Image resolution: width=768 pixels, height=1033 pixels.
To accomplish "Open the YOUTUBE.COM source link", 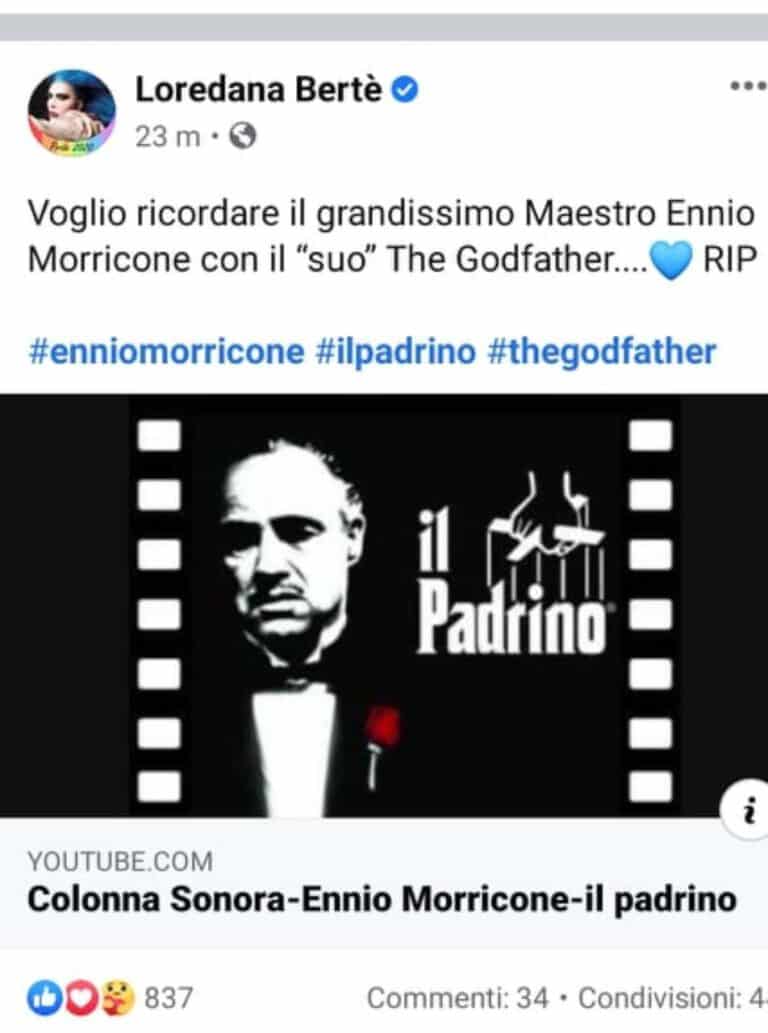I will (x=121, y=862).
